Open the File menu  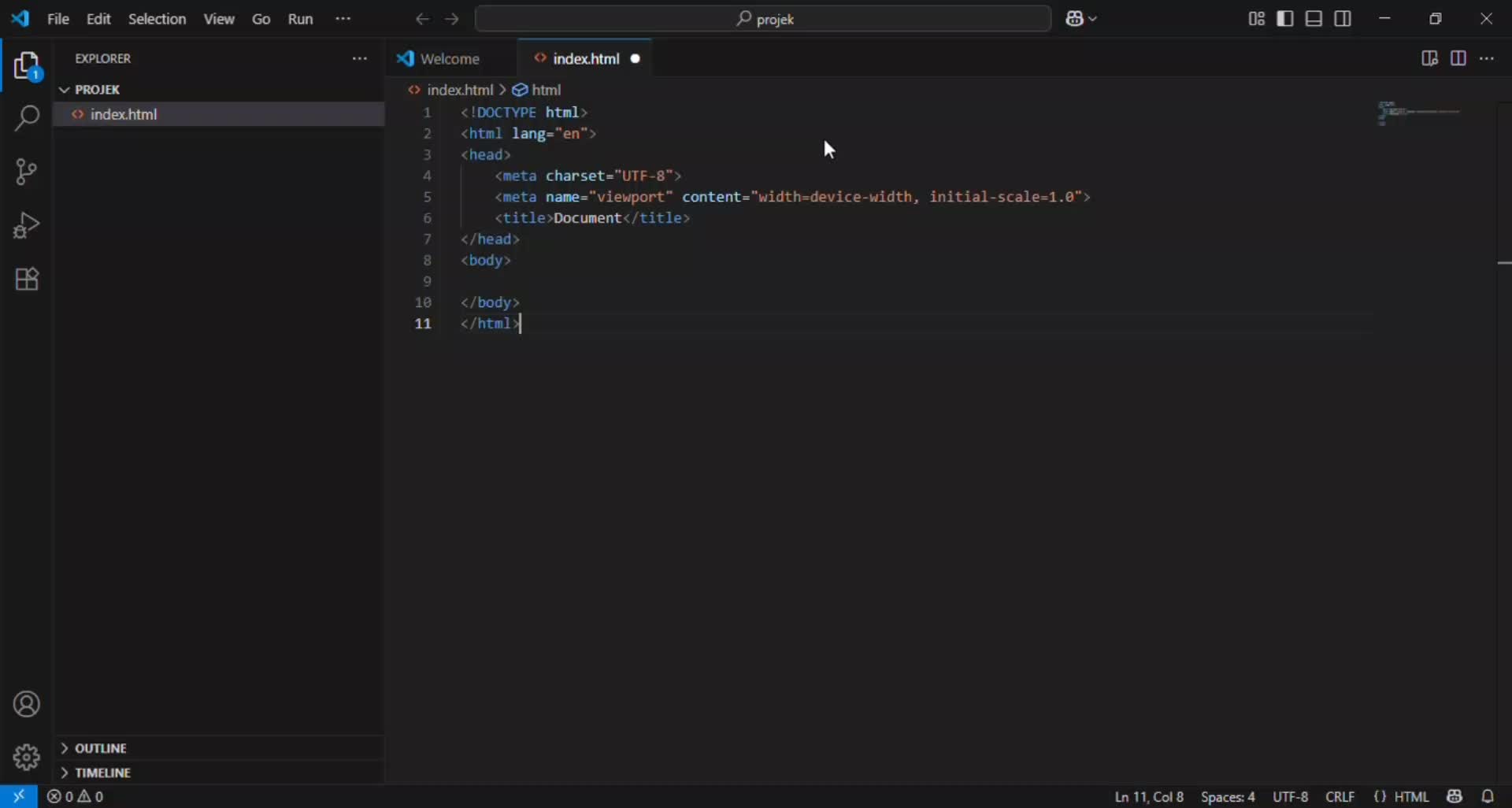(58, 19)
